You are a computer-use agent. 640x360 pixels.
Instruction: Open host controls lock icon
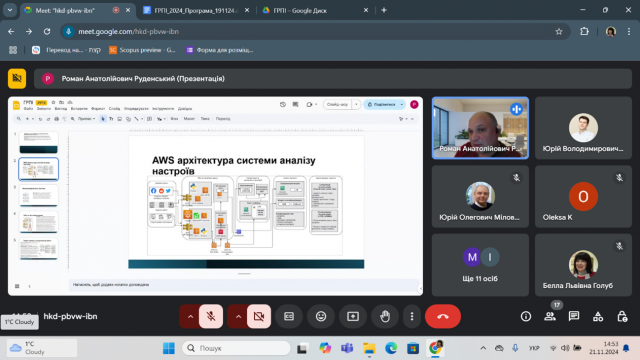tap(622, 316)
